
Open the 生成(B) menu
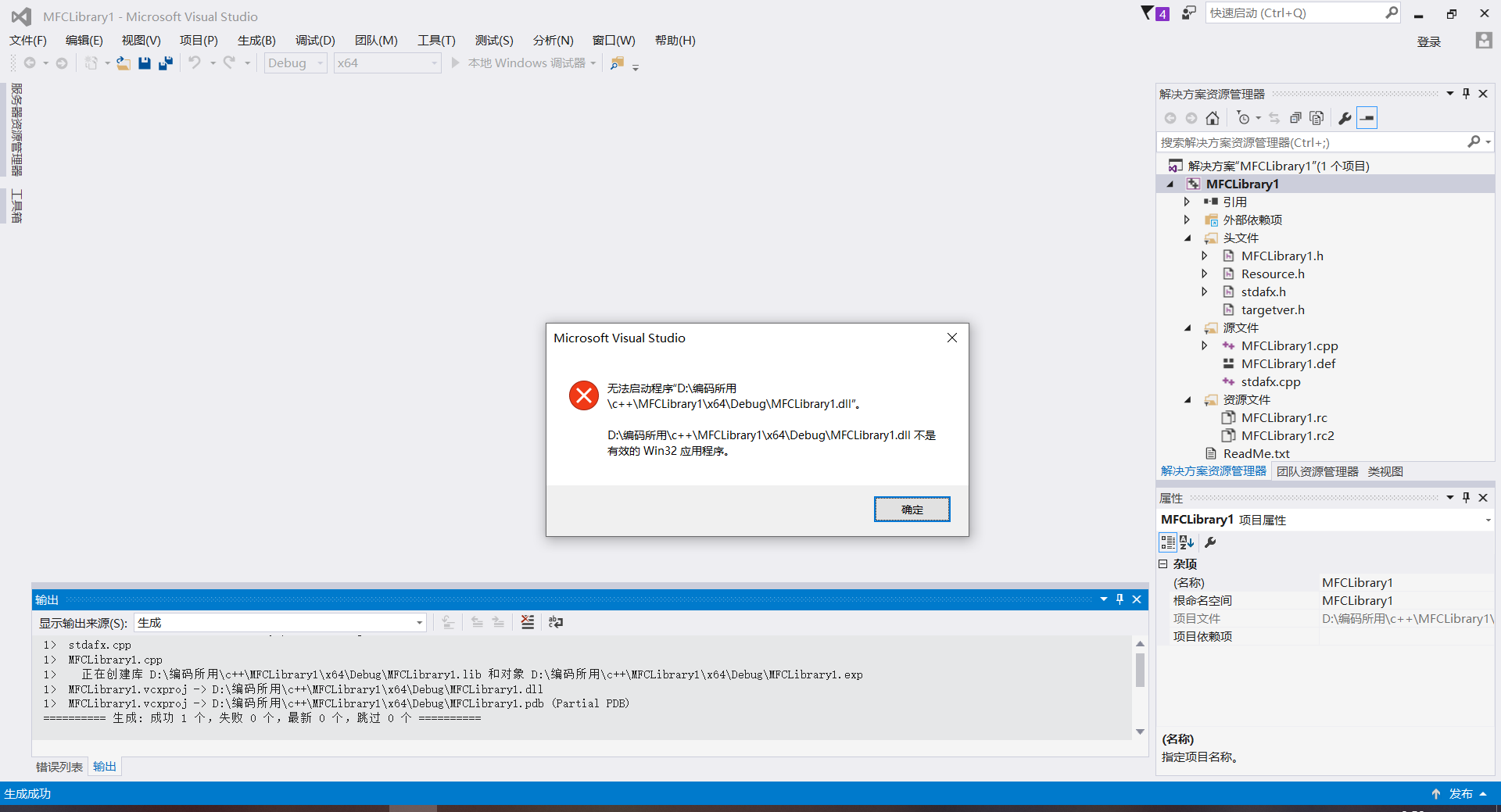tap(256, 40)
